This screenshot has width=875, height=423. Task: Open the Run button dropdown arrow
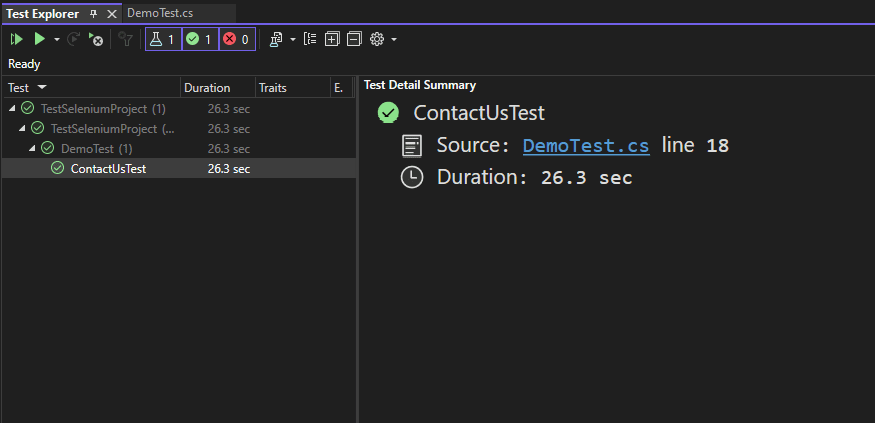click(56, 40)
